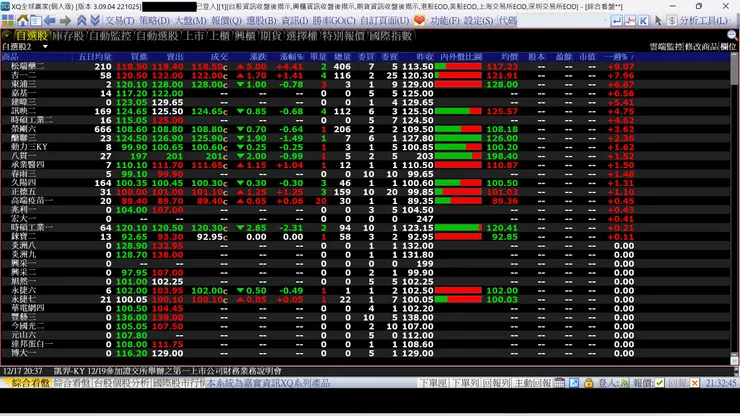This screenshot has height=416, width=740.
Task: Open the 策略(D) menu
Action: [154, 21]
